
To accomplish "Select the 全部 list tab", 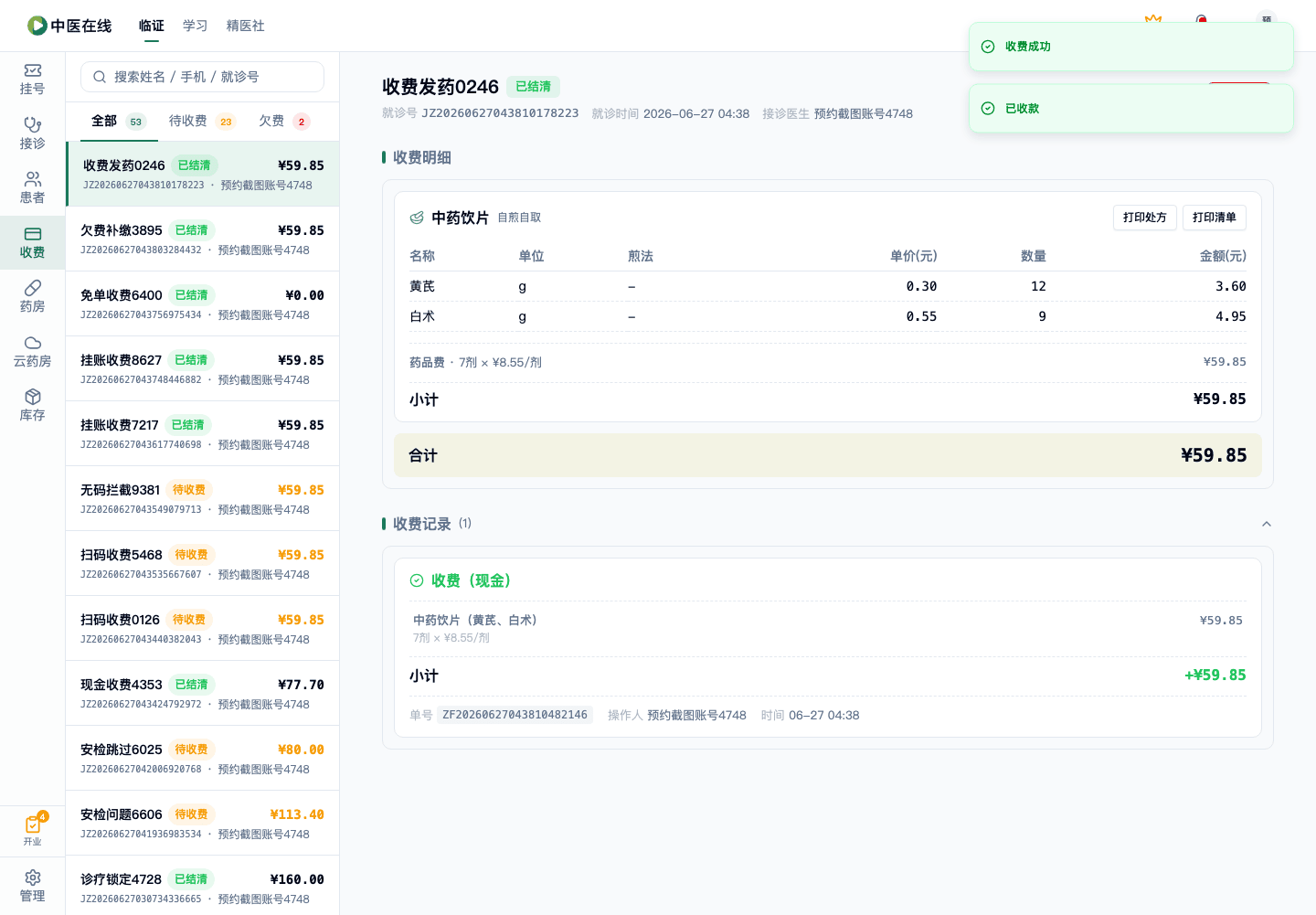I will pyautogui.click(x=119, y=121).
